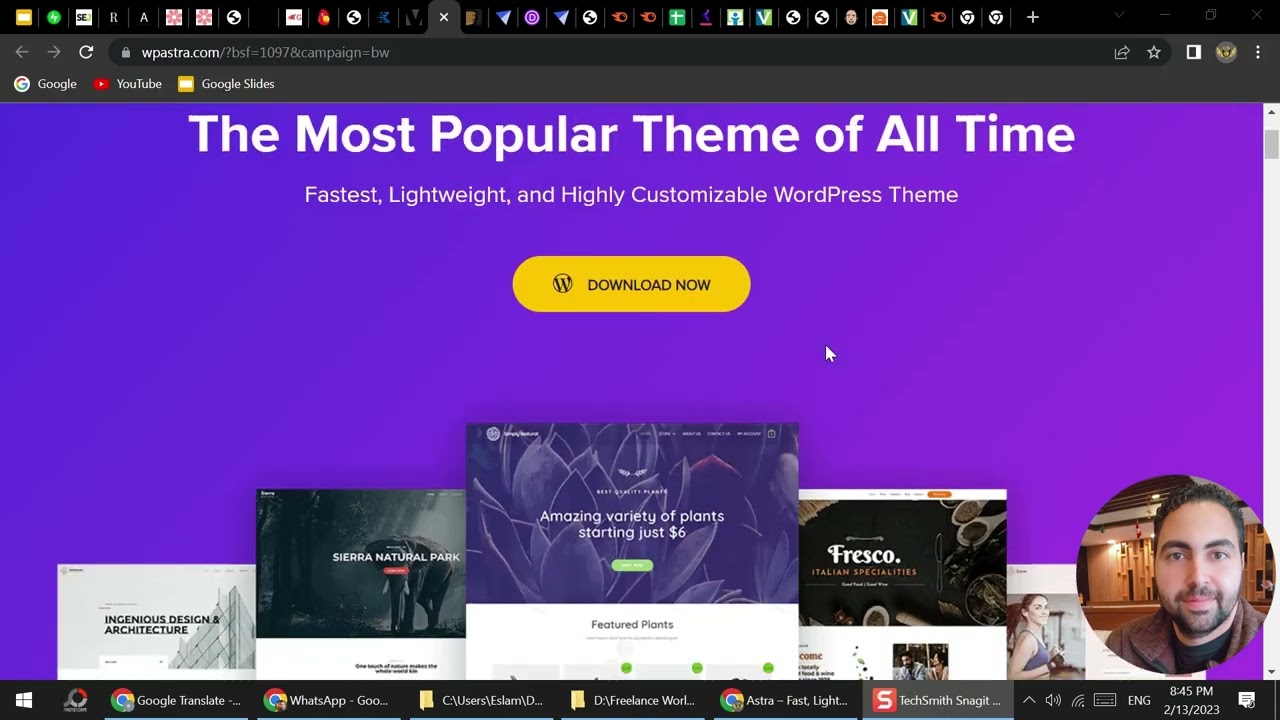Screen dimensions: 1280x720
Task: Open the plants store demo thumbnail
Action: (x=632, y=550)
